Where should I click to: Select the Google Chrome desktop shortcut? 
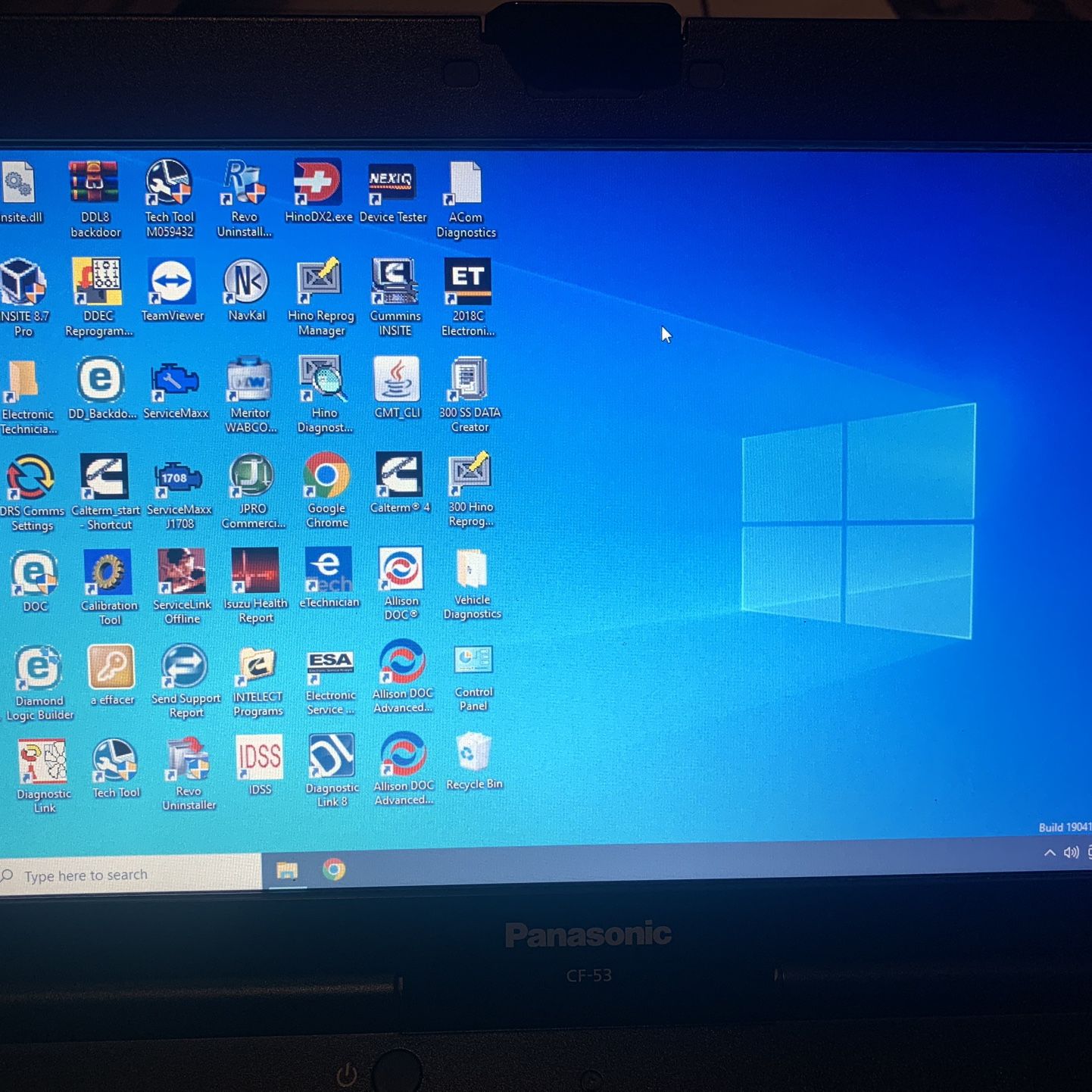pos(326,476)
